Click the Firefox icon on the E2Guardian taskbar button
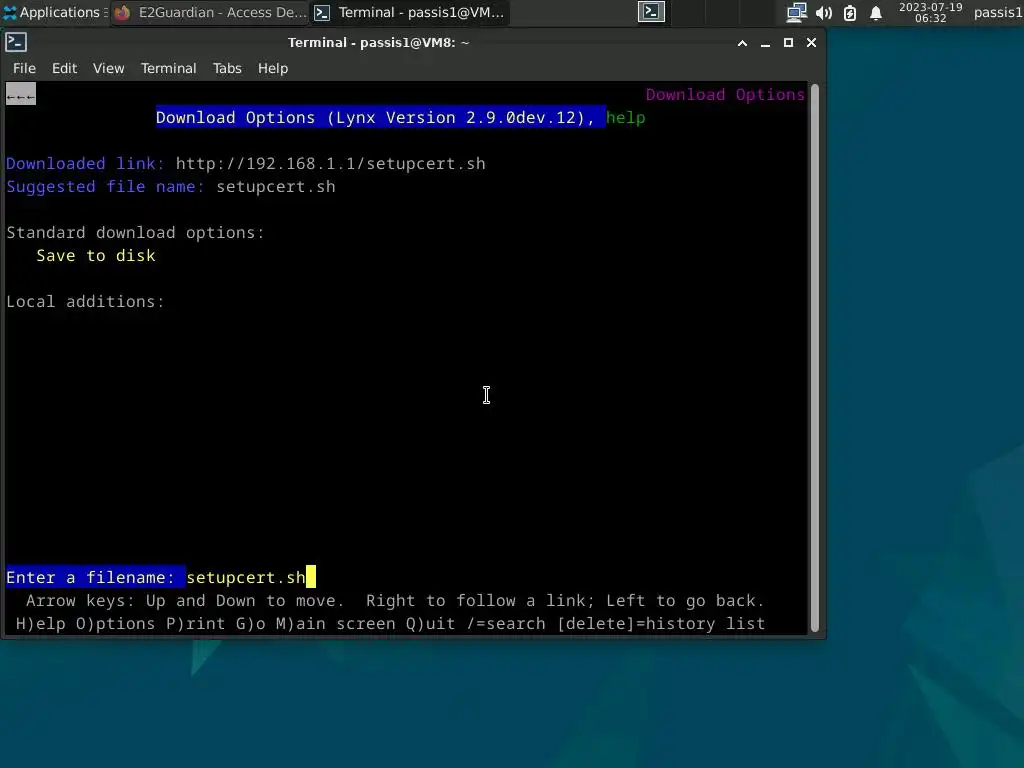This screenshot has width=1024, height=768. coord(123,12)
